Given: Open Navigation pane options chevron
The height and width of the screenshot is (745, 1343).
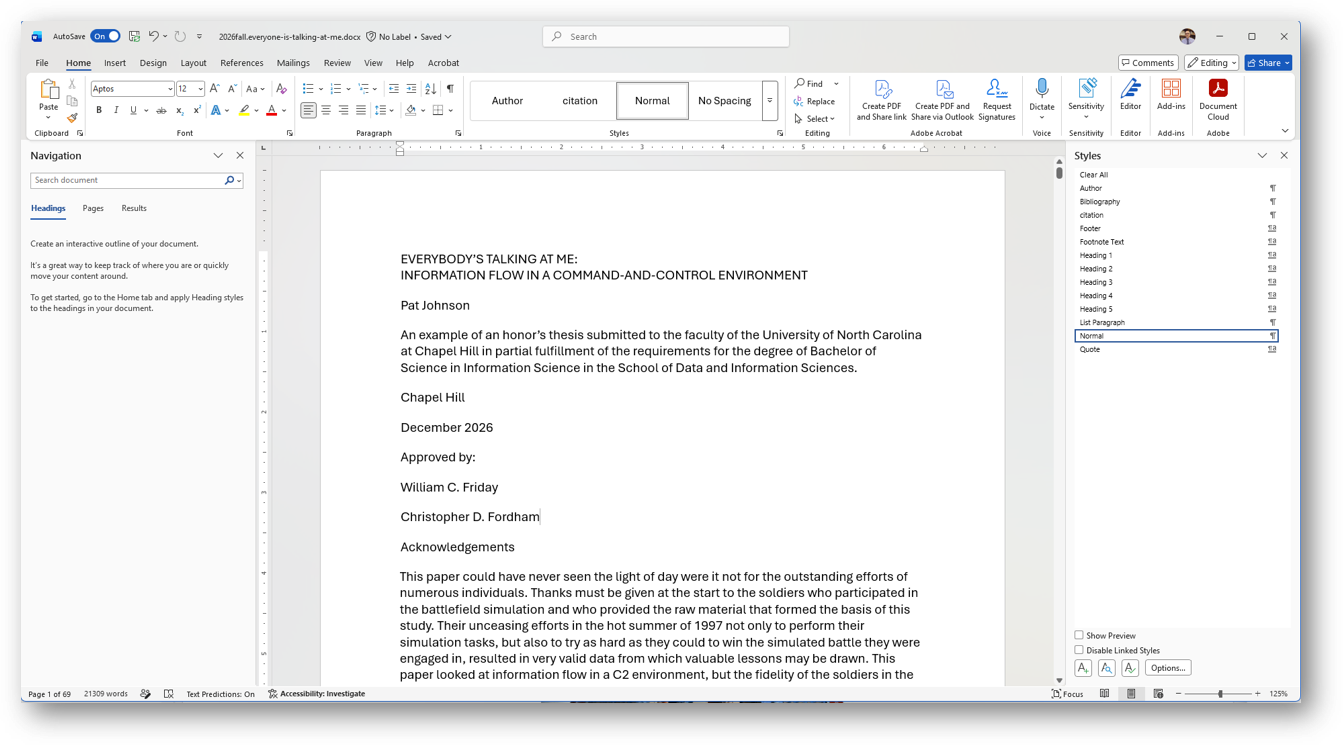Looking at the screenshot, I should click(218, 156).
